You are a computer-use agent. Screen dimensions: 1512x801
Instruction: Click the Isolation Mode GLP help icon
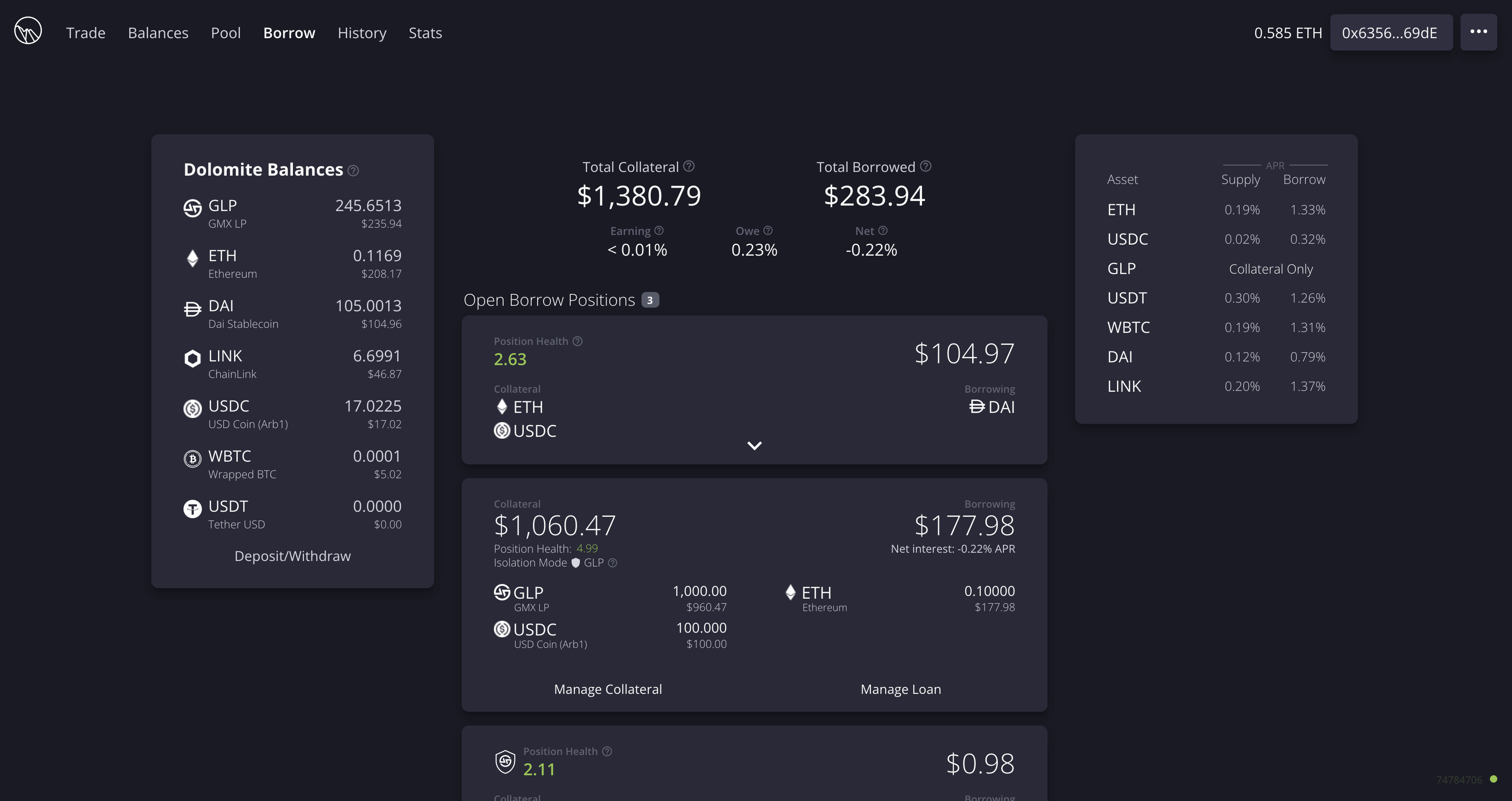612,563
